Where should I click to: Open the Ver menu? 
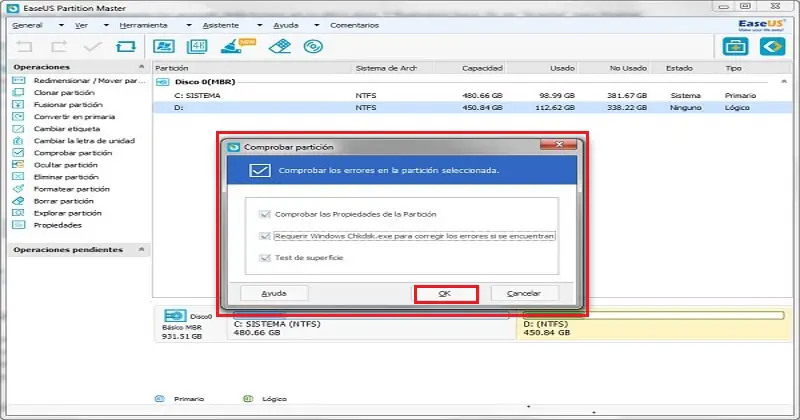pyautogui.click(x=81, y=25)
